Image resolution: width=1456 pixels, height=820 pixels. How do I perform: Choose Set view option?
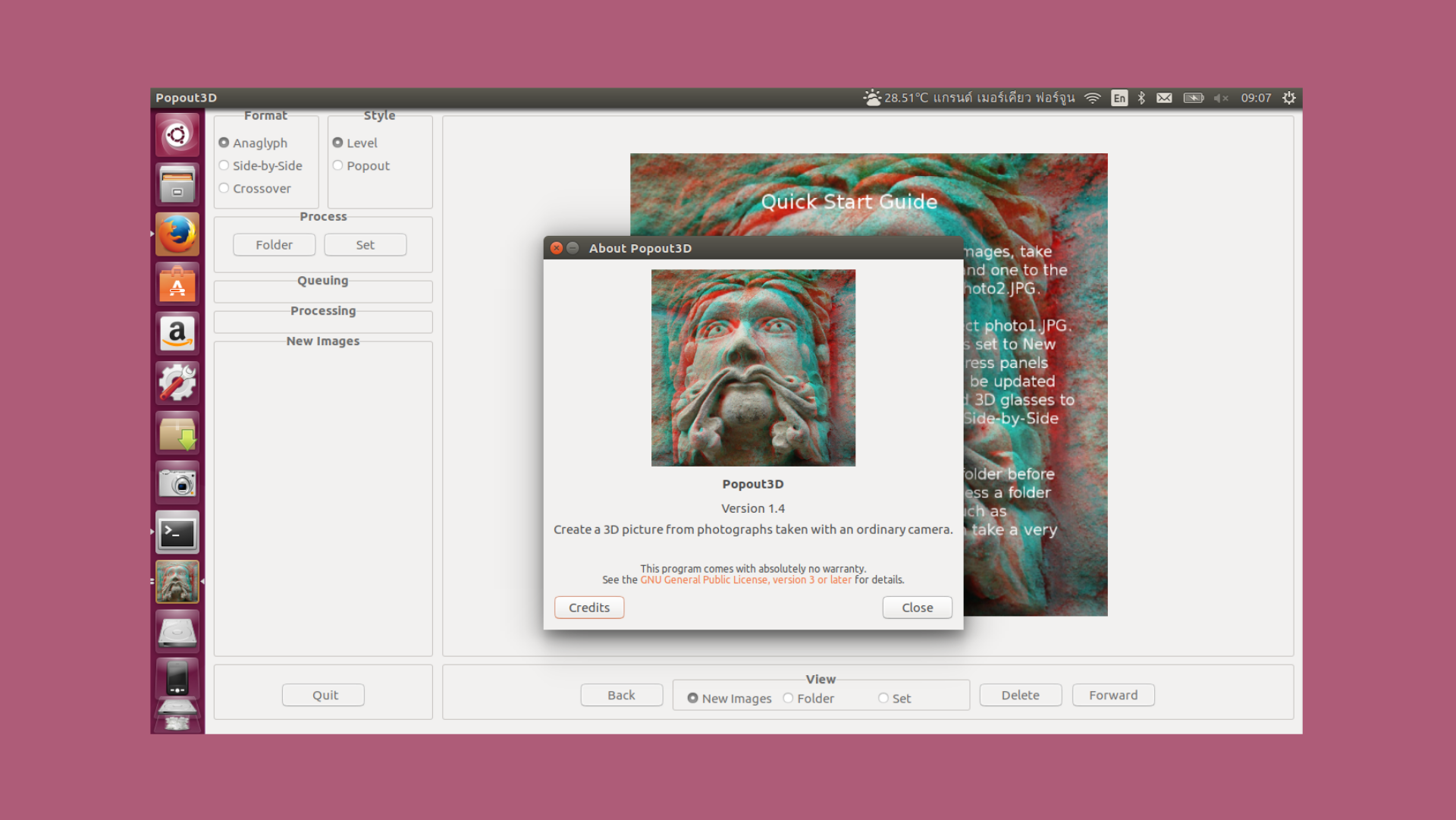pyautogui.click(x=895, y=698)
